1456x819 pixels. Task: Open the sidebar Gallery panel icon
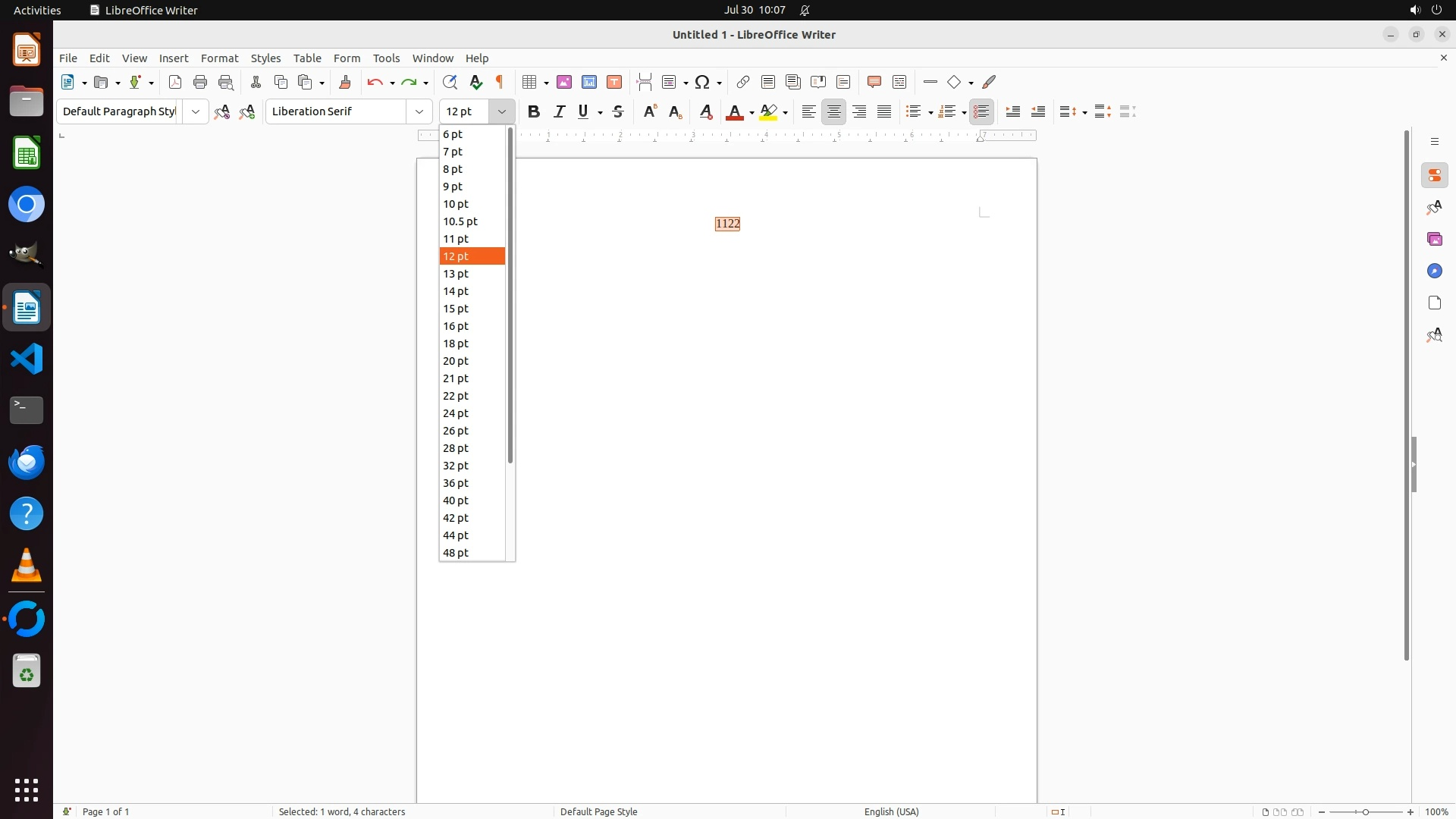tap(1435, 240)
